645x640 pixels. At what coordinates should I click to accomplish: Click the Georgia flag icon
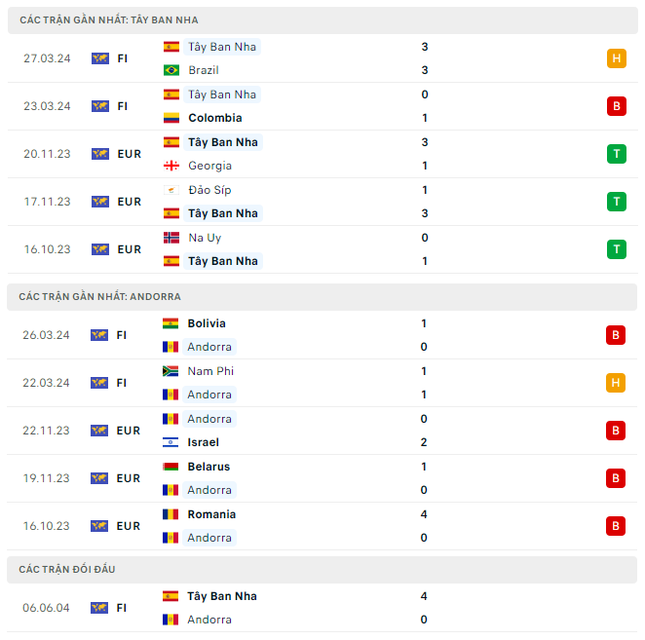[x=171, y=166]
